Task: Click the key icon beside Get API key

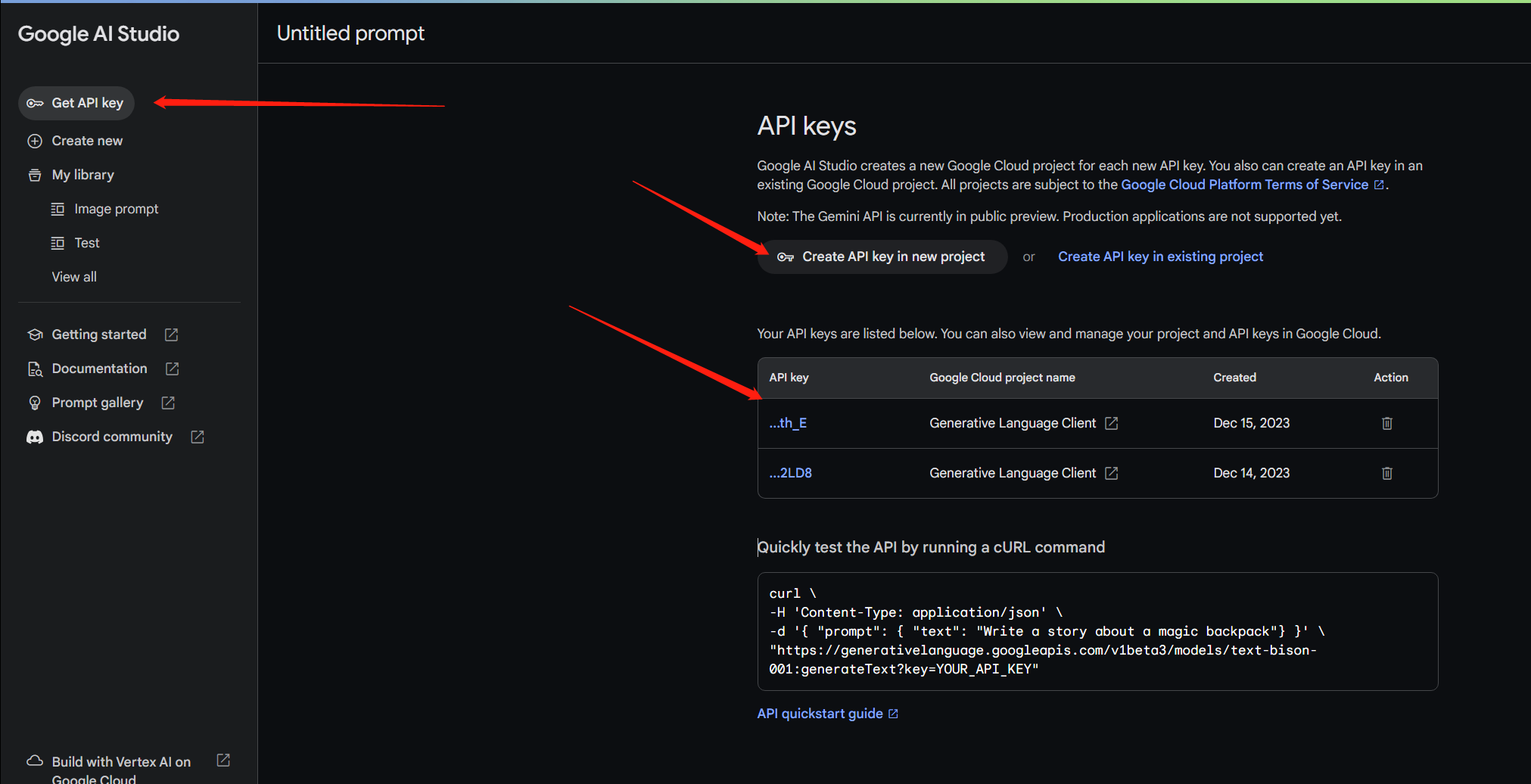Action: tap(35, 103)
